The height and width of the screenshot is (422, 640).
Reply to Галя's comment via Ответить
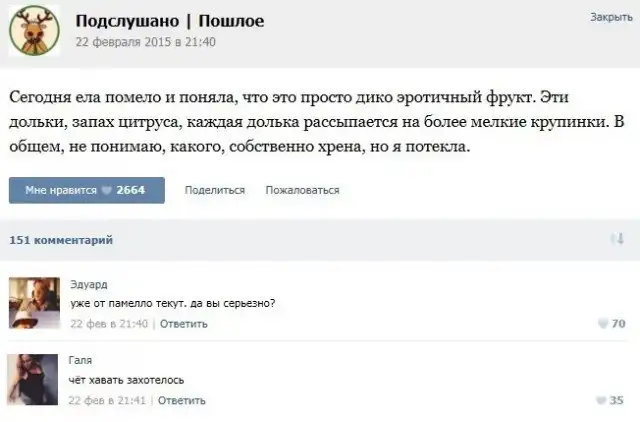click(182, 400)
